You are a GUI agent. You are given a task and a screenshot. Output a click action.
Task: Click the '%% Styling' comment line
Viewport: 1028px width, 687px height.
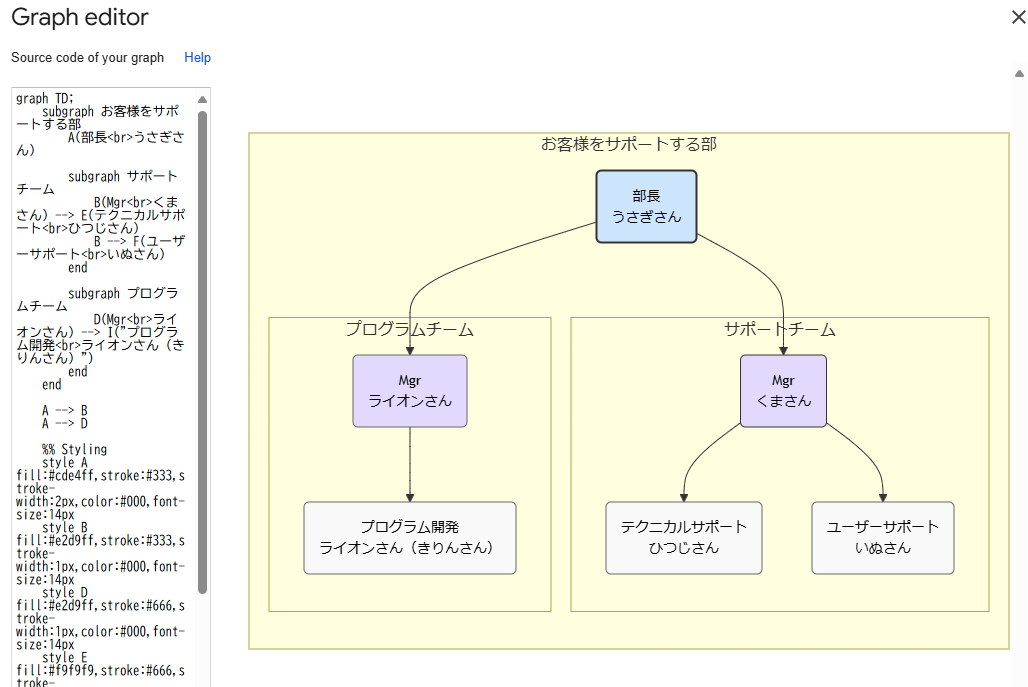coord(74,450)
